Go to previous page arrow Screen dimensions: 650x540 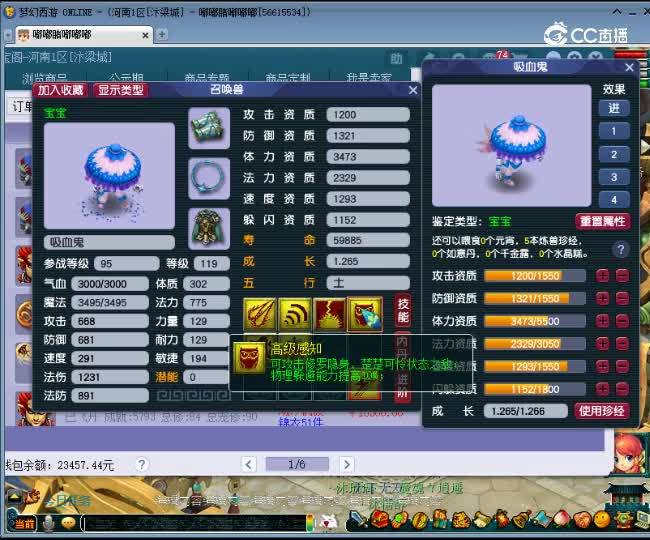click(248, 464)
